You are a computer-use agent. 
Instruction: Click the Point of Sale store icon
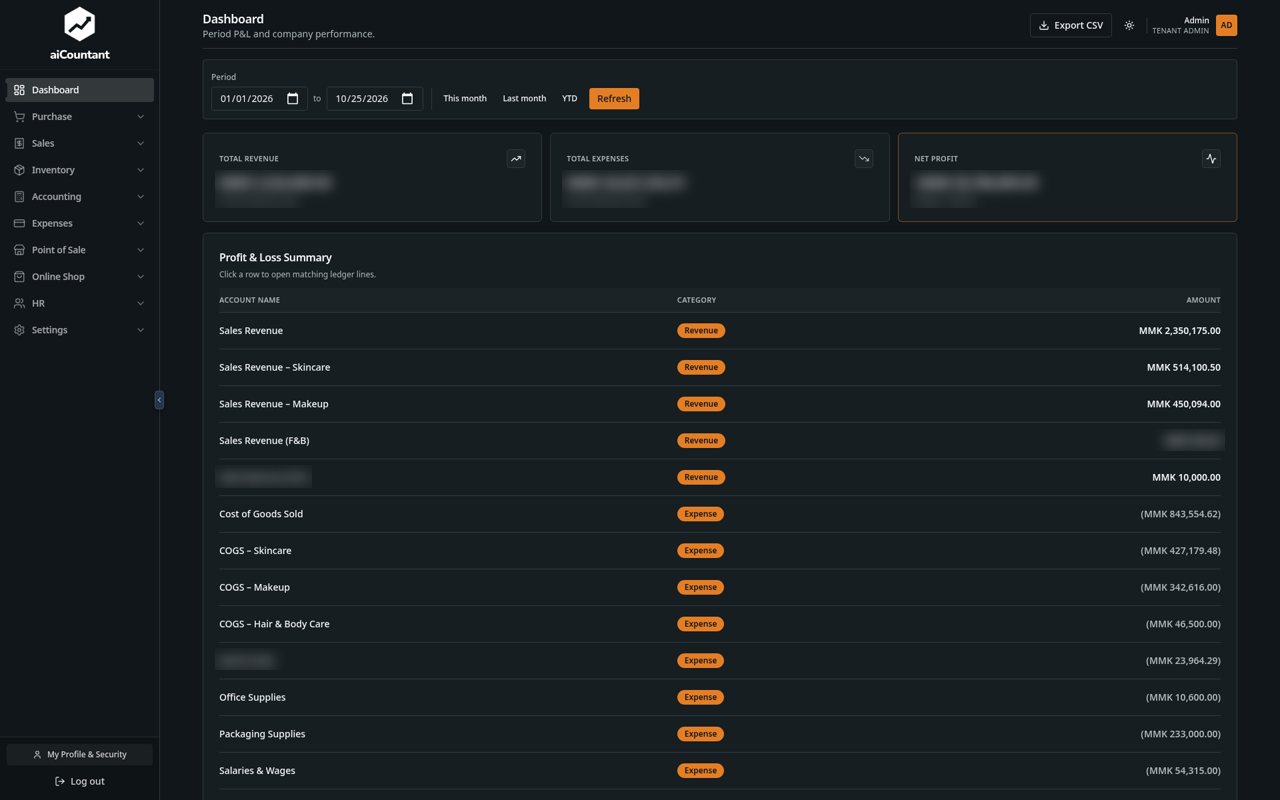19,250
